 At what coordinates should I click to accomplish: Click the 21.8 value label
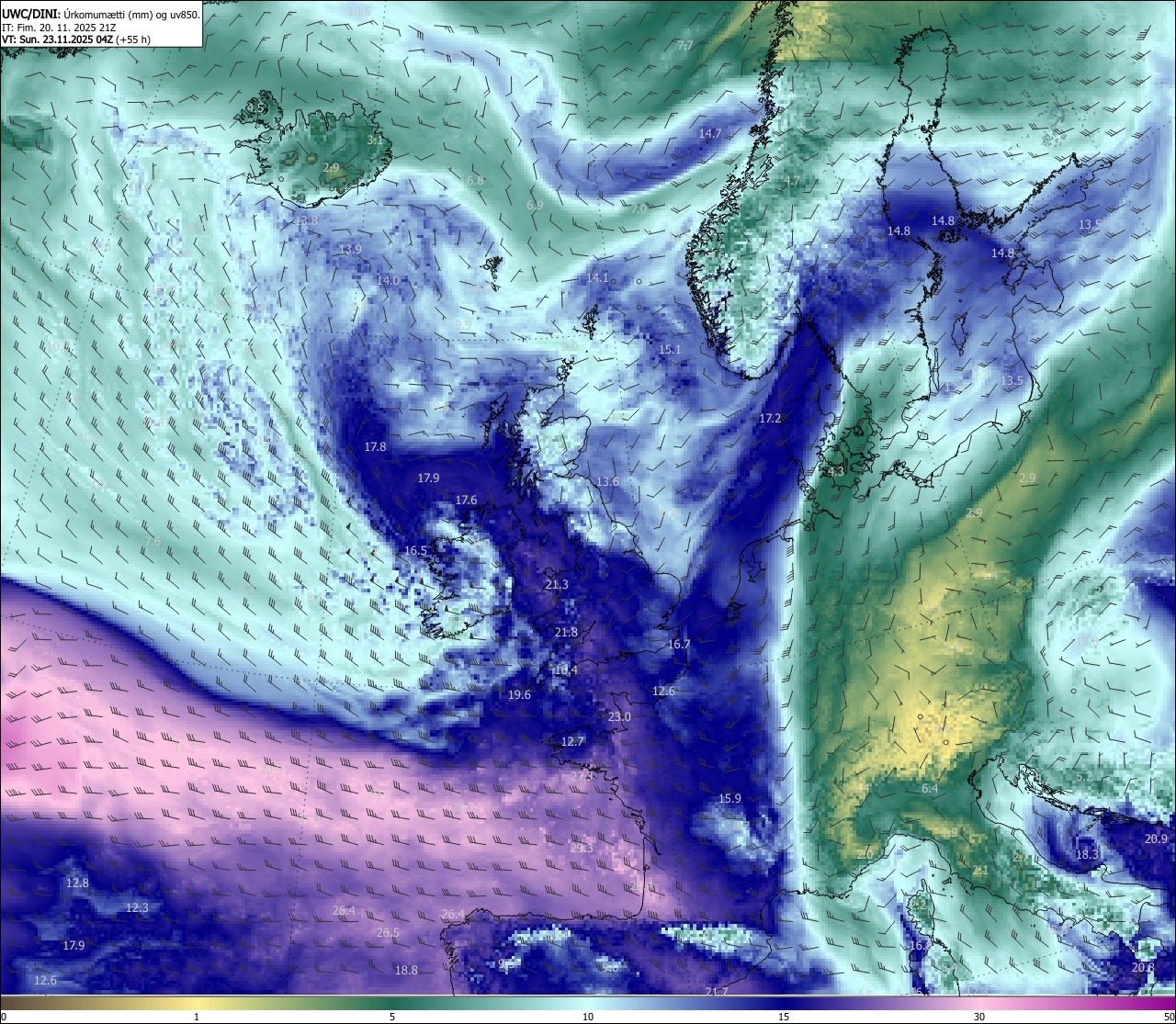[566, 633]
